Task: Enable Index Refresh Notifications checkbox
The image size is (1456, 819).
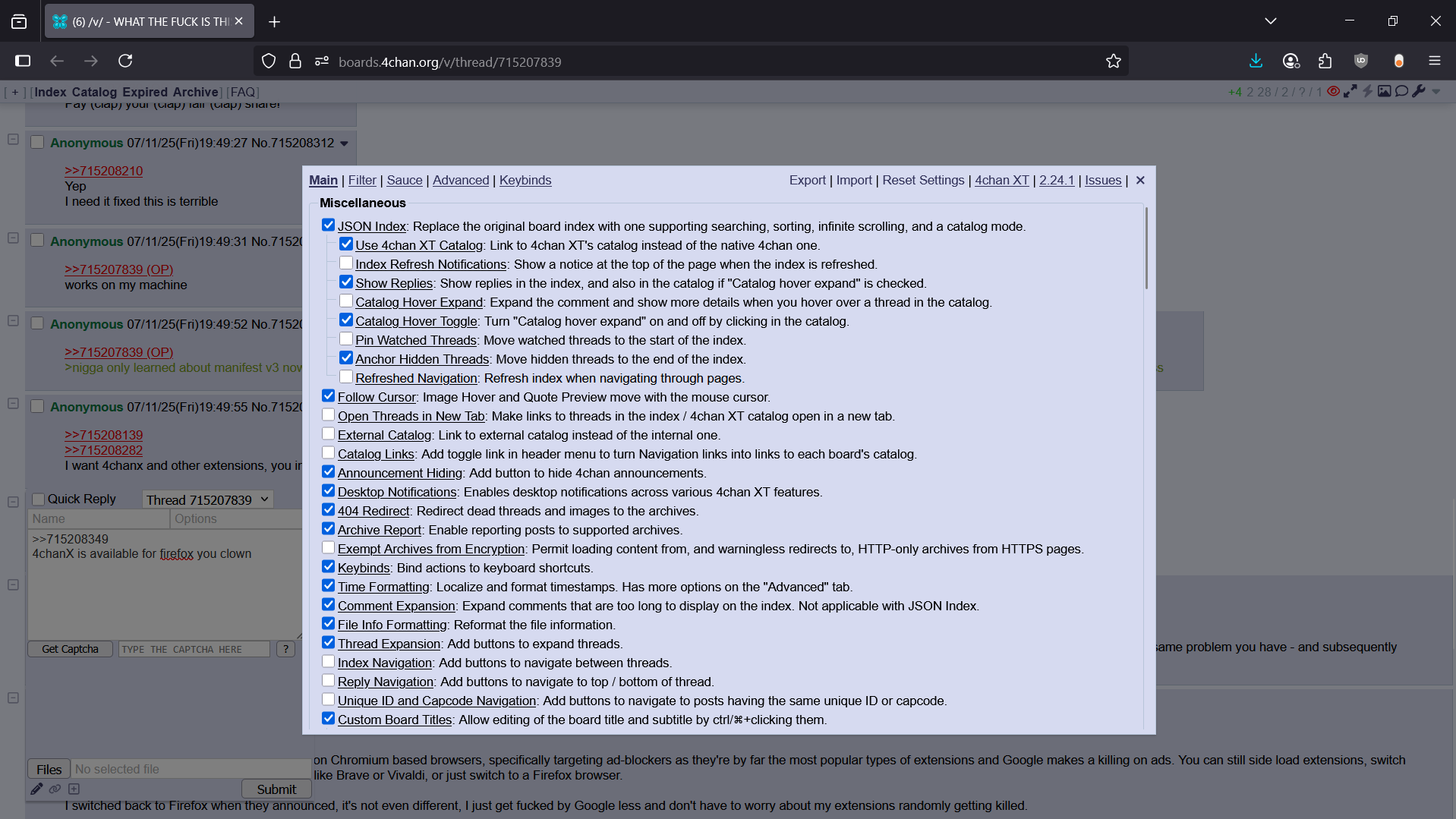Action: click(x=346, y=263)
